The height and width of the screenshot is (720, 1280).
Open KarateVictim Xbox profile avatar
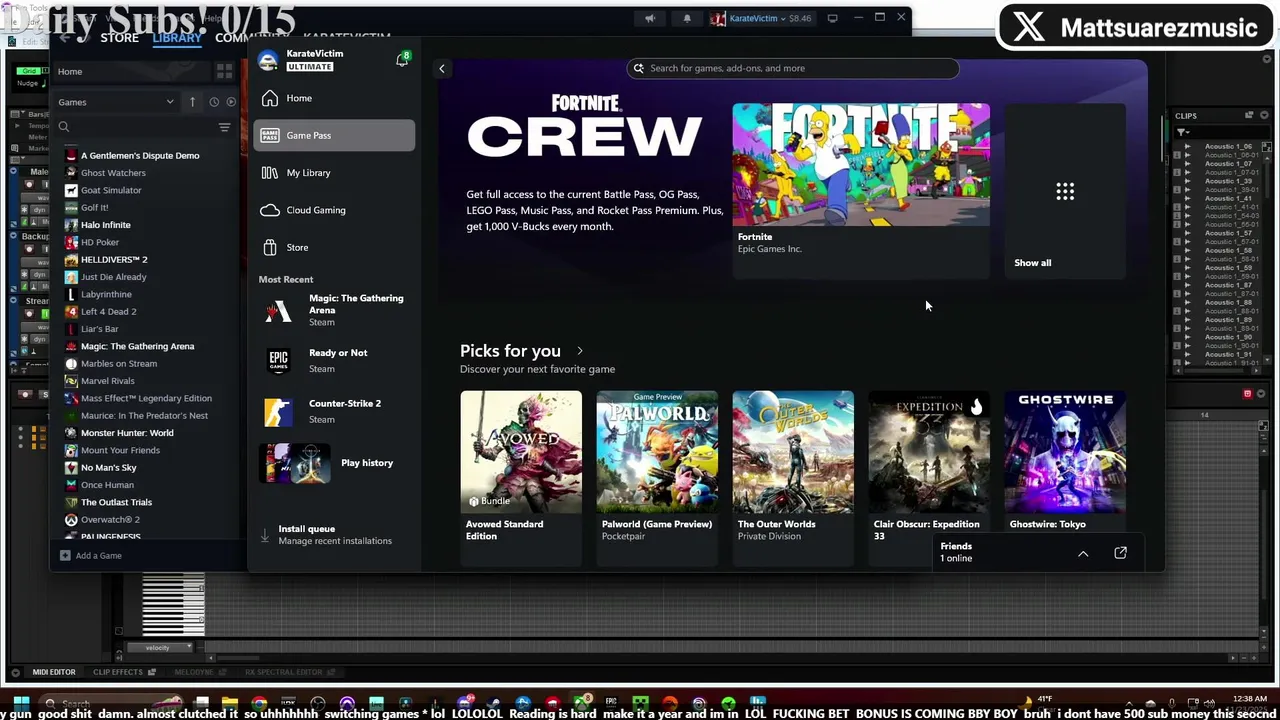click(x=268, y=60)
